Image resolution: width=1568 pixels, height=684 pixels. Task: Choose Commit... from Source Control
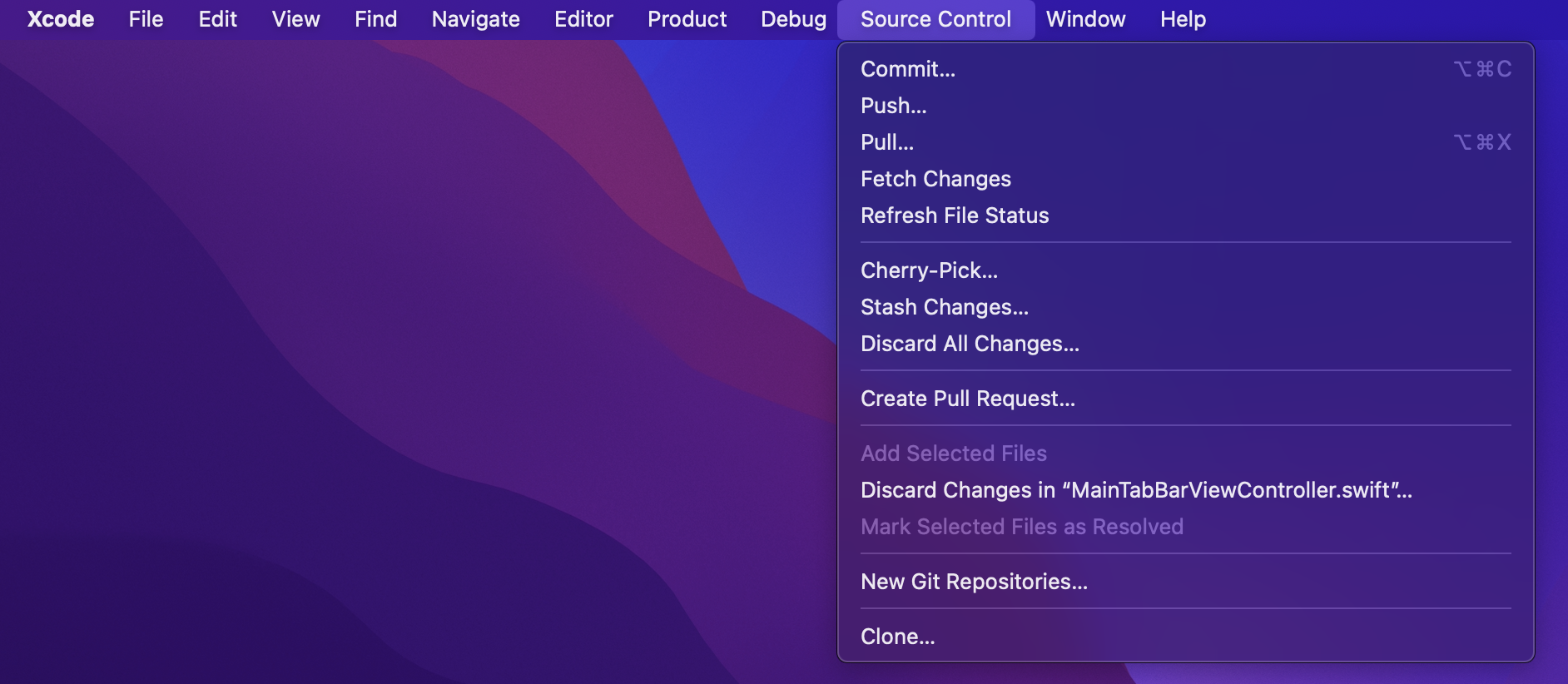tap(1185, 69)
